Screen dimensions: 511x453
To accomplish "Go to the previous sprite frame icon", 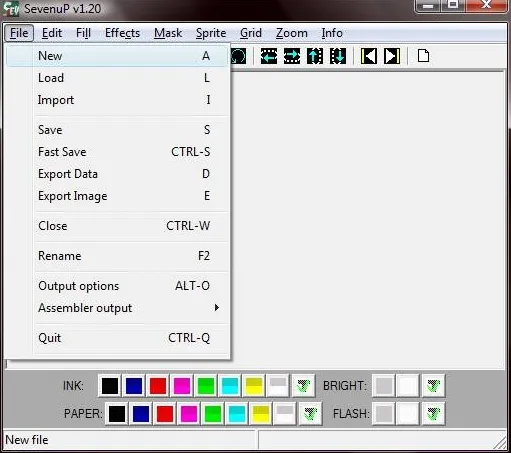I will click(x=369, y=56).
